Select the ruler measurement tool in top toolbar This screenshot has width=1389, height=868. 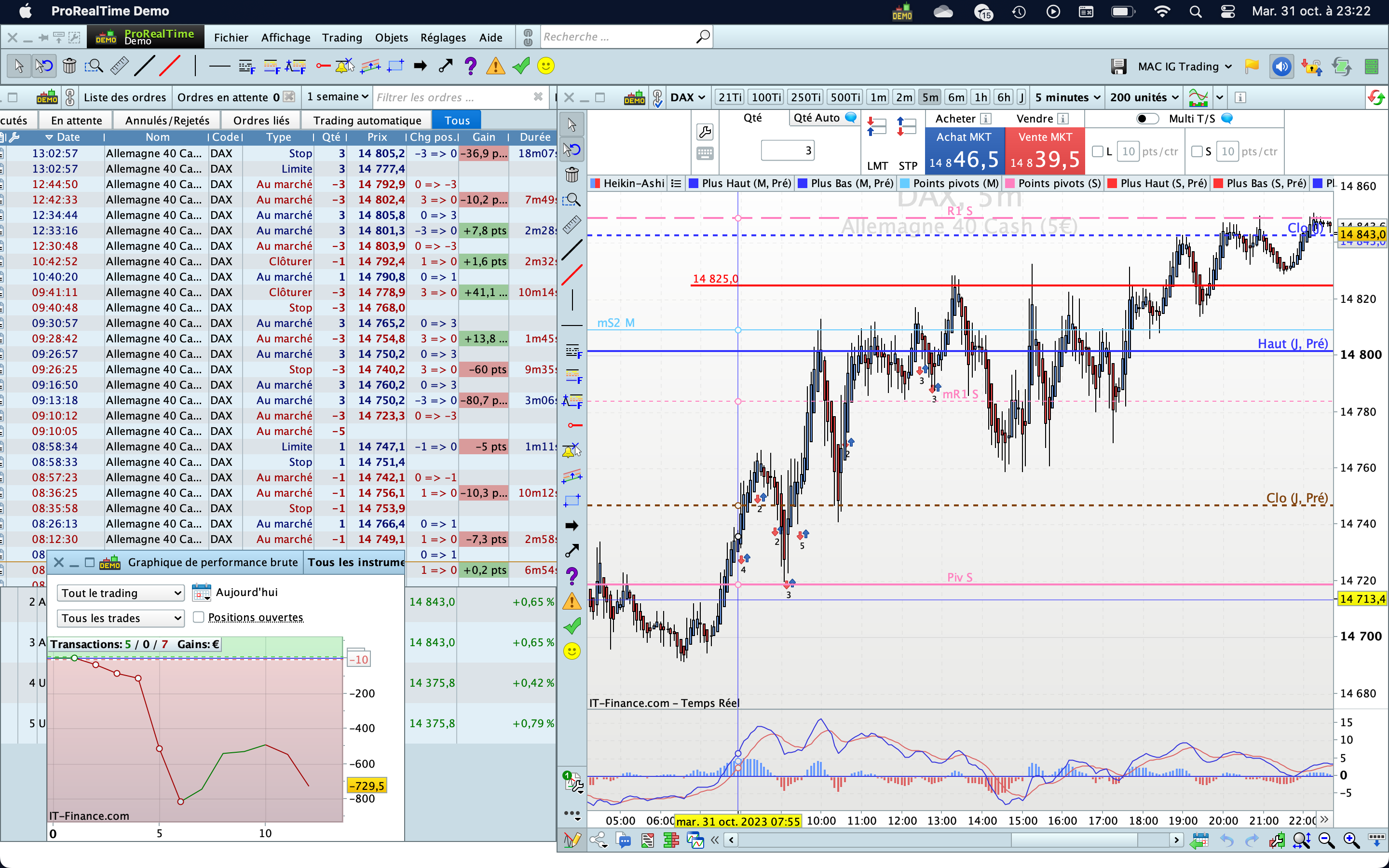pos(119,66)
